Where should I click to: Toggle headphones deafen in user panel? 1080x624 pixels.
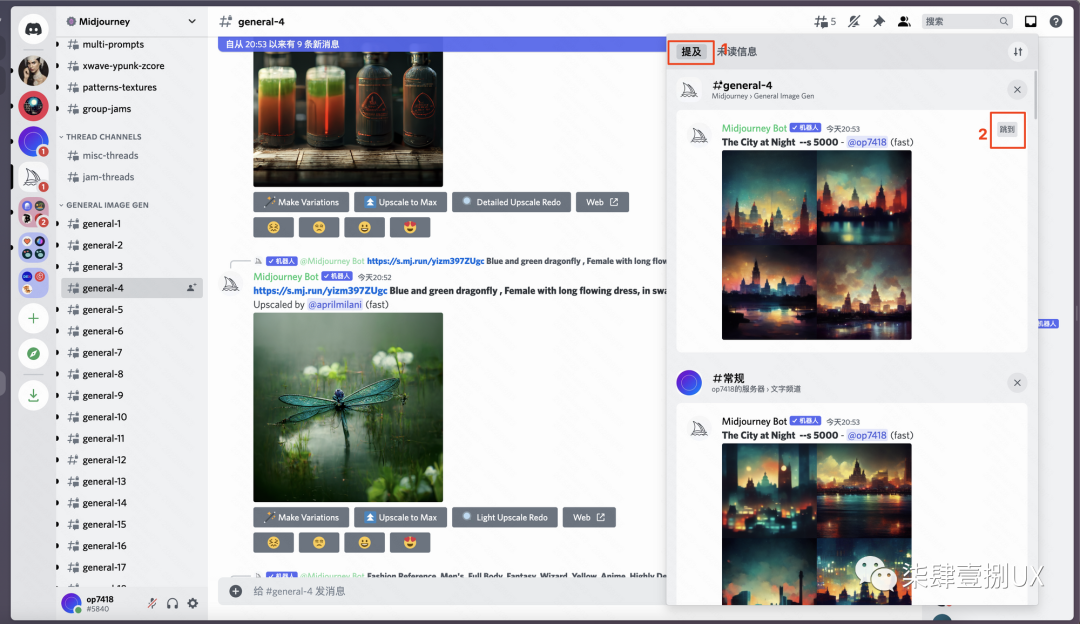172,603
